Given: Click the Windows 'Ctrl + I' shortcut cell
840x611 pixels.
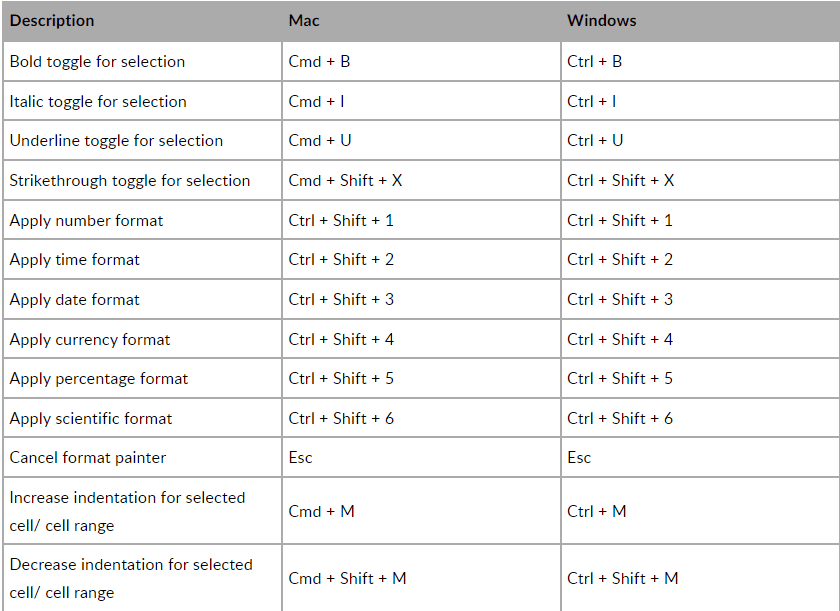Looking at the screenshot, I should [592, 101].
